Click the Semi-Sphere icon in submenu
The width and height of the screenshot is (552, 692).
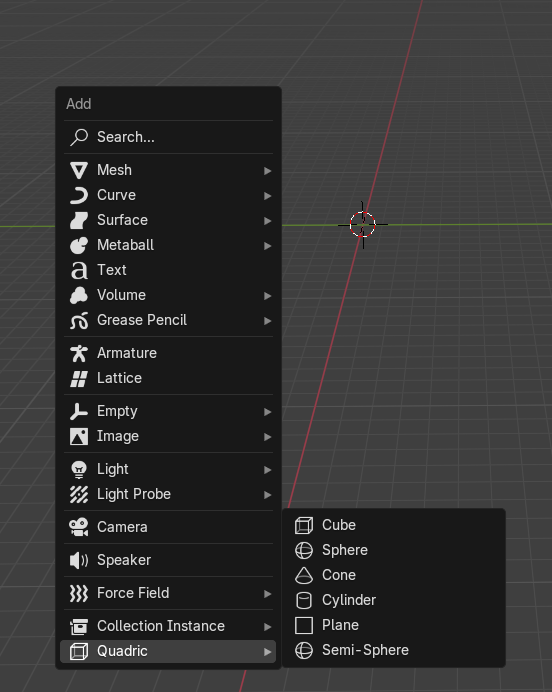coord(304,651)
